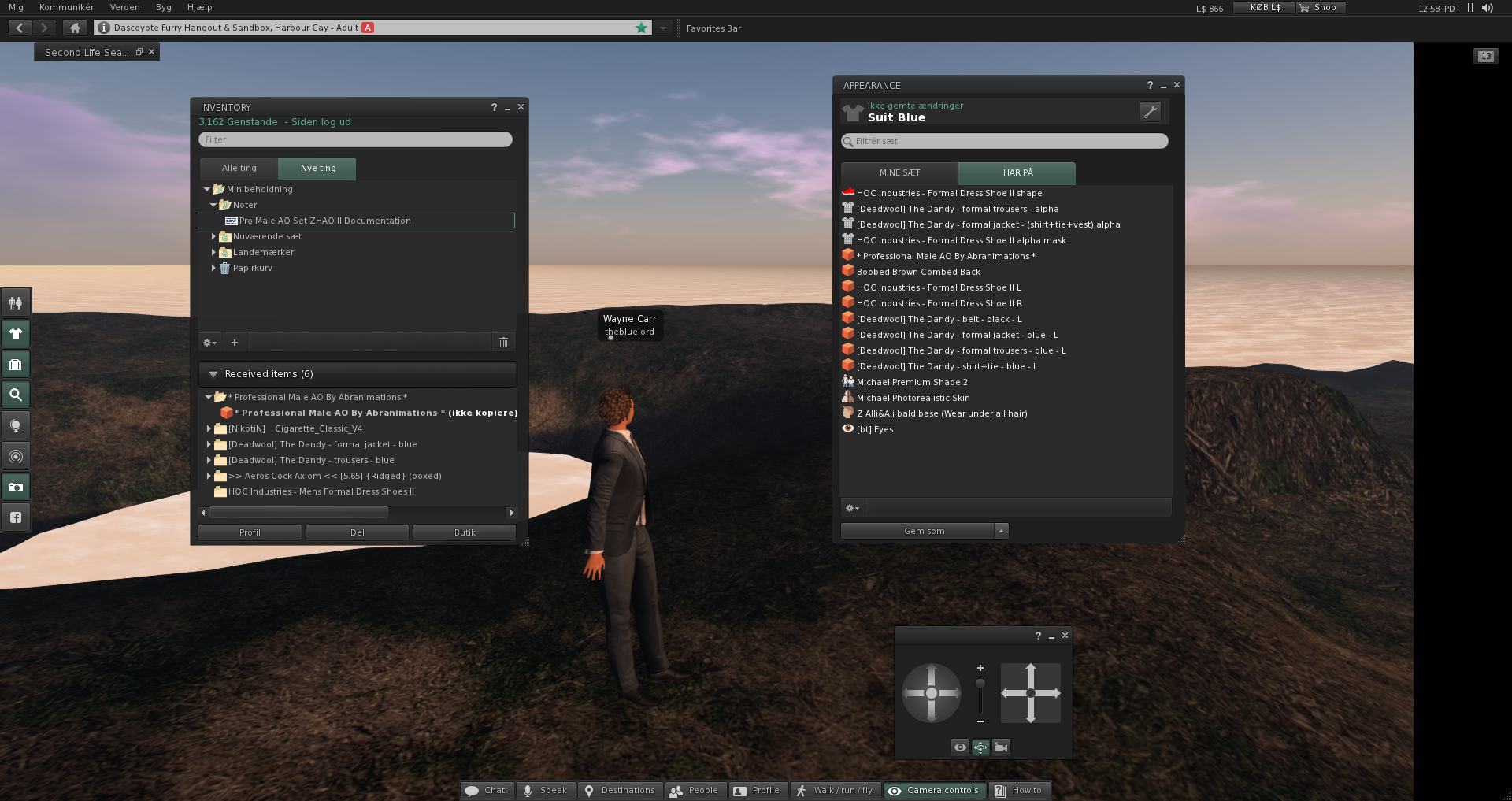Viewport: 1512px width, 801px height.
Task: Collapse the Min beholdning folder
Action: click(x=207, y=189)
